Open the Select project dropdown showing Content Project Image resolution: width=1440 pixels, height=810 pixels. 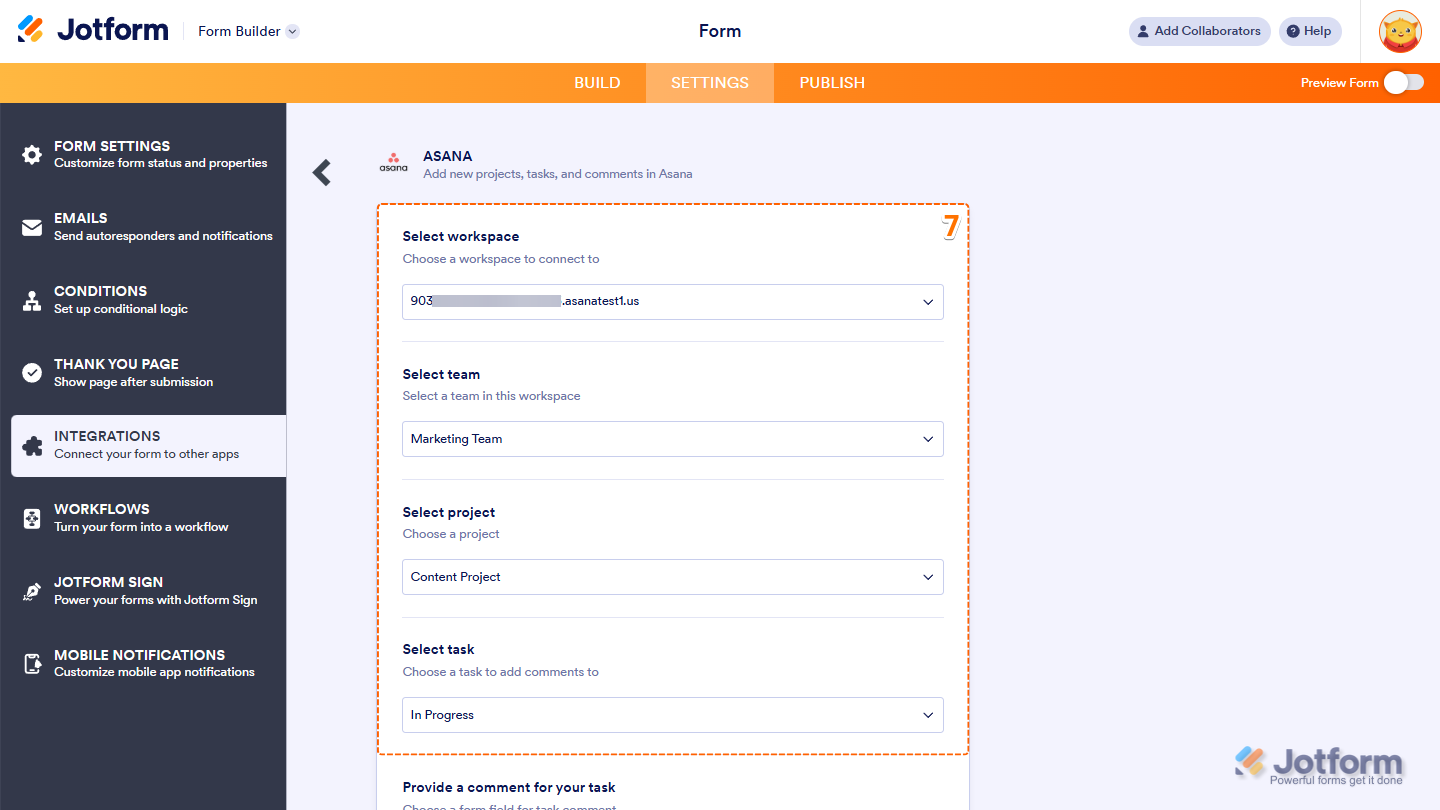tap(672, 577)
